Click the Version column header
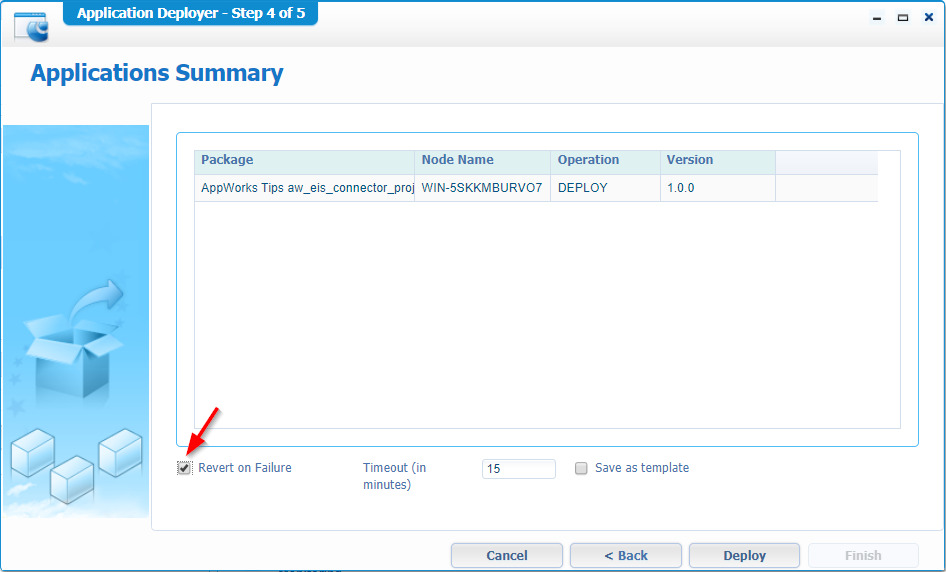 [717, 160]
